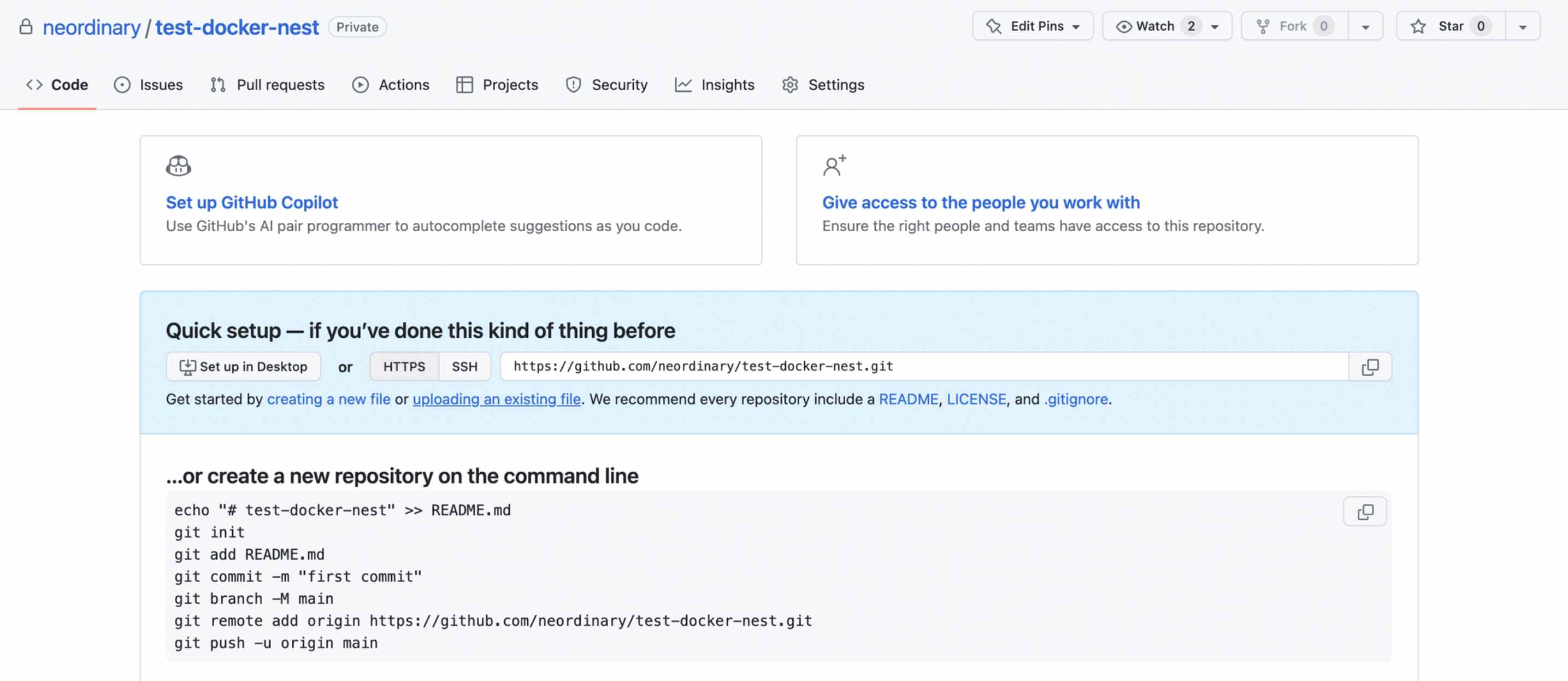The height and width of the screenshot is (681, 1568).
Task: Switch to the Issues tab
Action: (149, 85)
